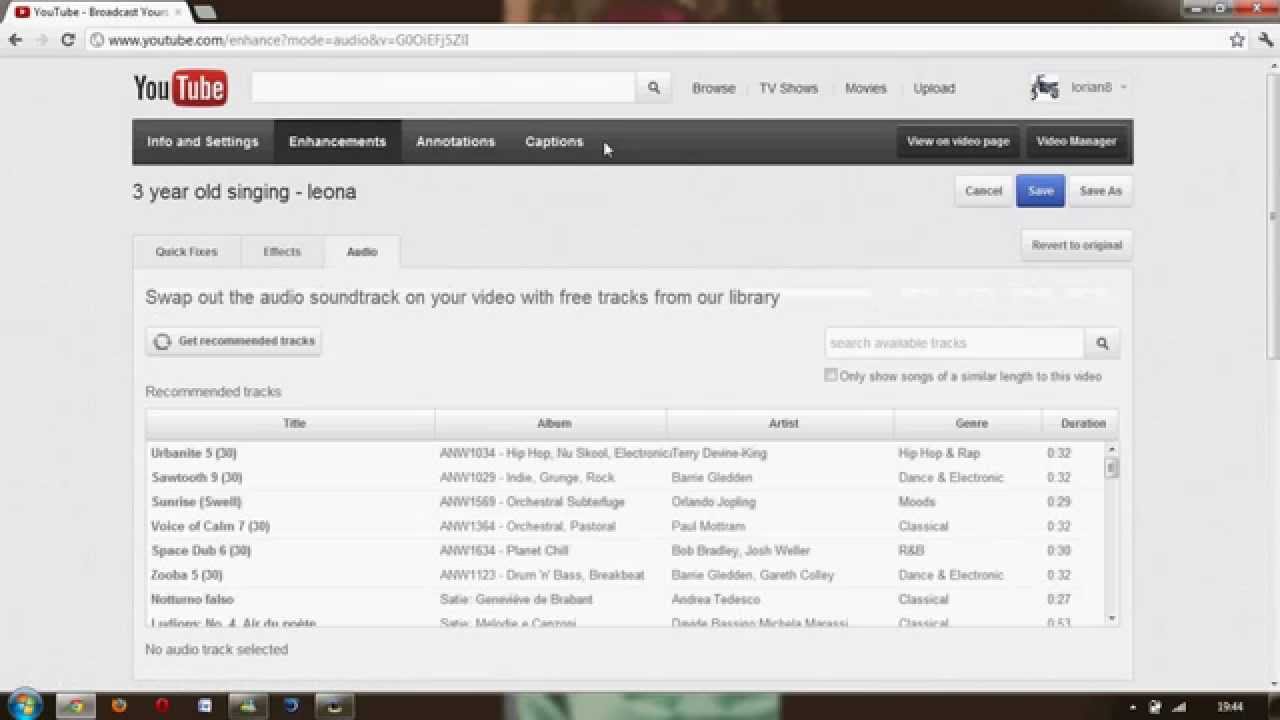Click the blue Save button
This screenshot has height=720, width=1280.
[x=1040, y=191]
